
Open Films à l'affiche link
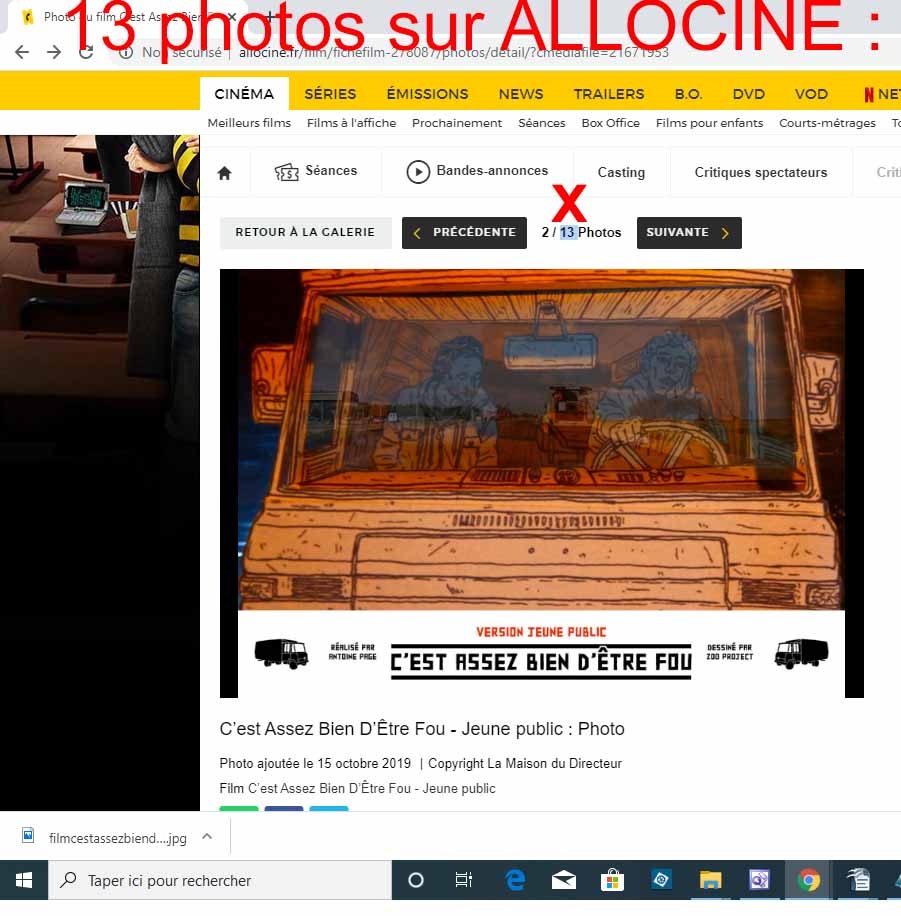[x=351, y=123]
